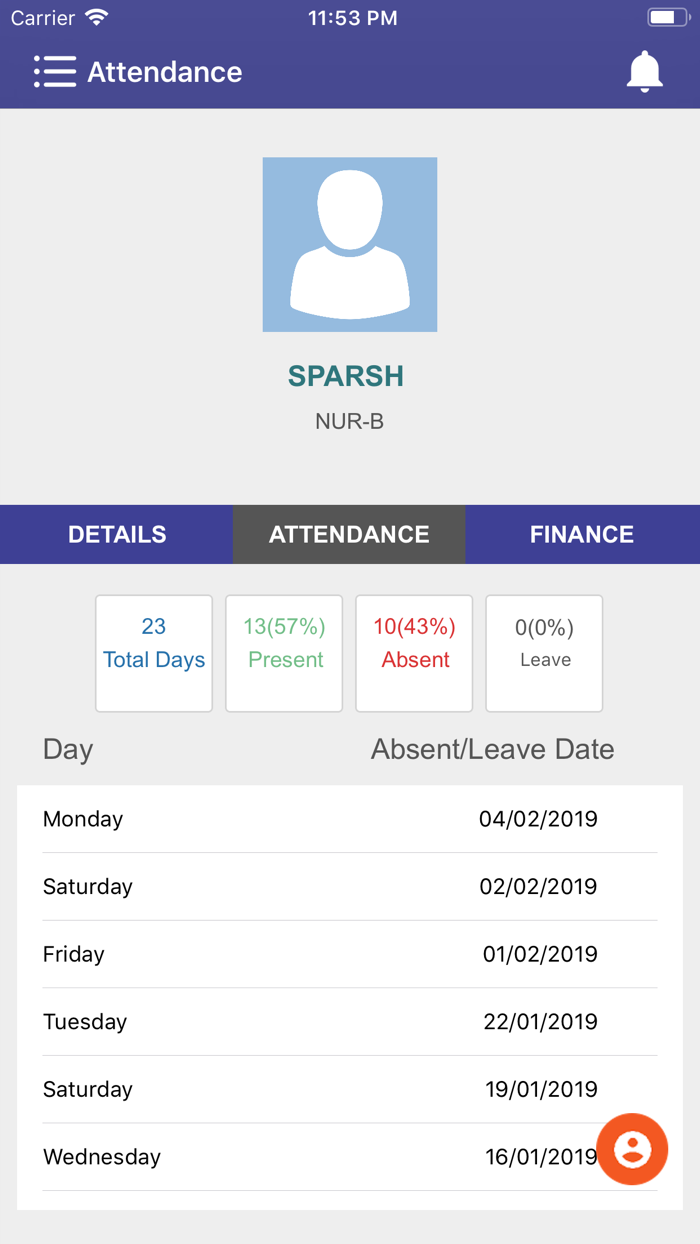This screenshot has height=1244, width=700.
Task: Tap the student name SPARSH
Action: [346, 376]
